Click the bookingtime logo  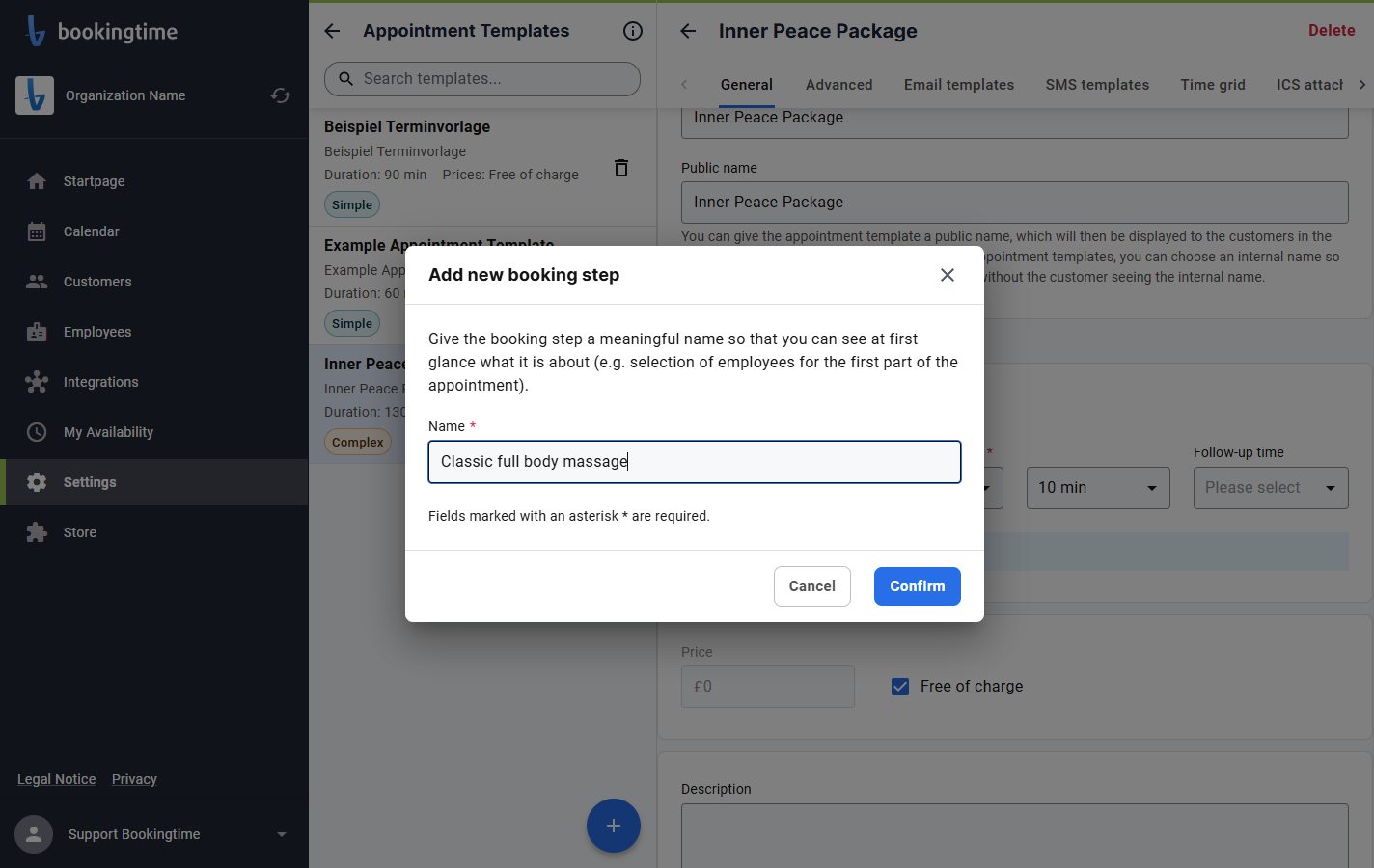[101, 32]
